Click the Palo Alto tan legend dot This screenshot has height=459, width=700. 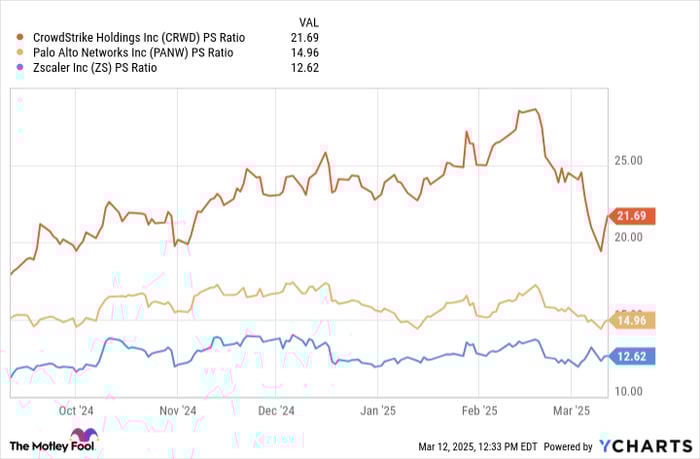tap(20, 53)
